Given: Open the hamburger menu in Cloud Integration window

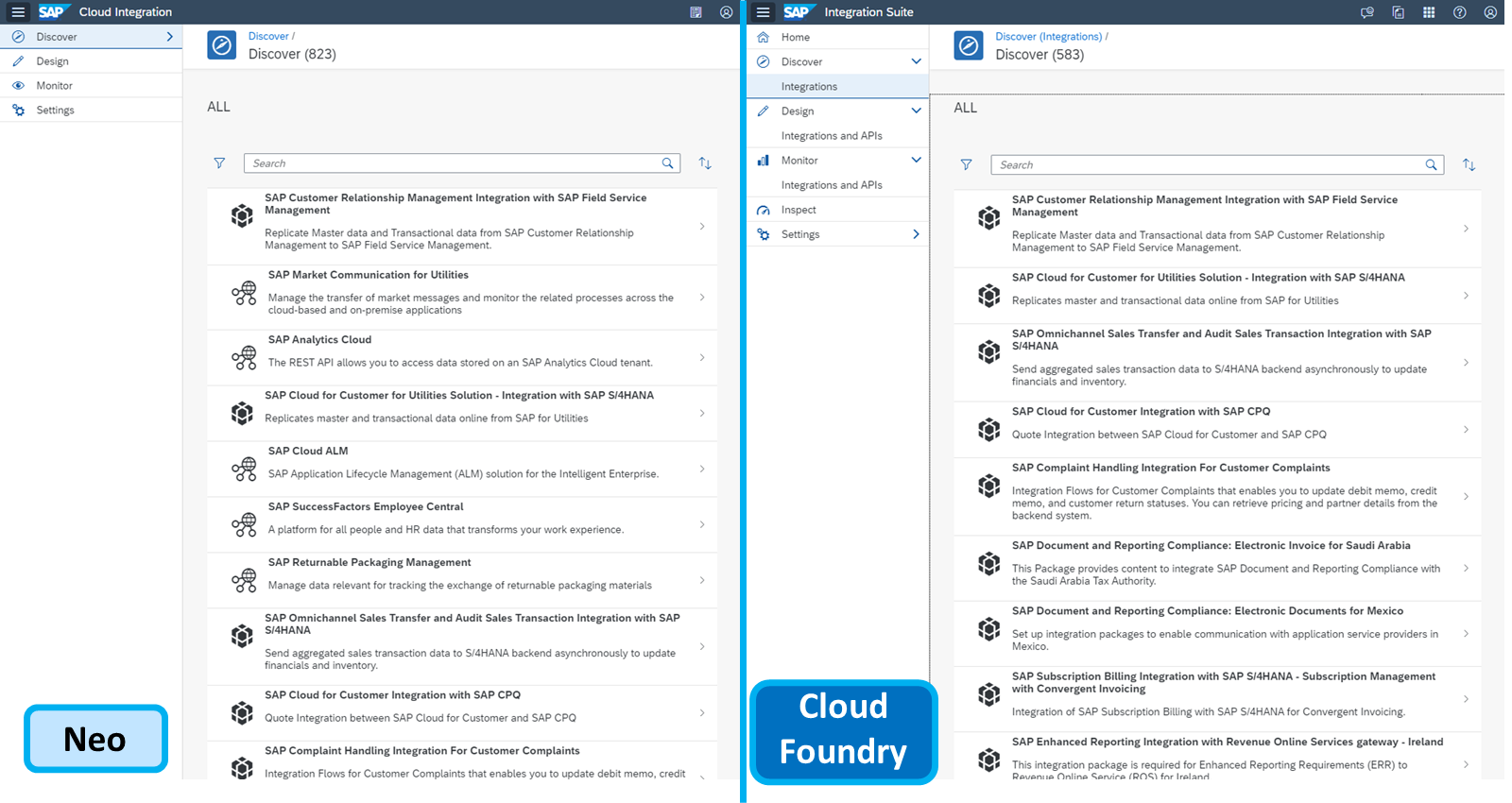Looking at the screenshot, I should [x=18, y=12].
